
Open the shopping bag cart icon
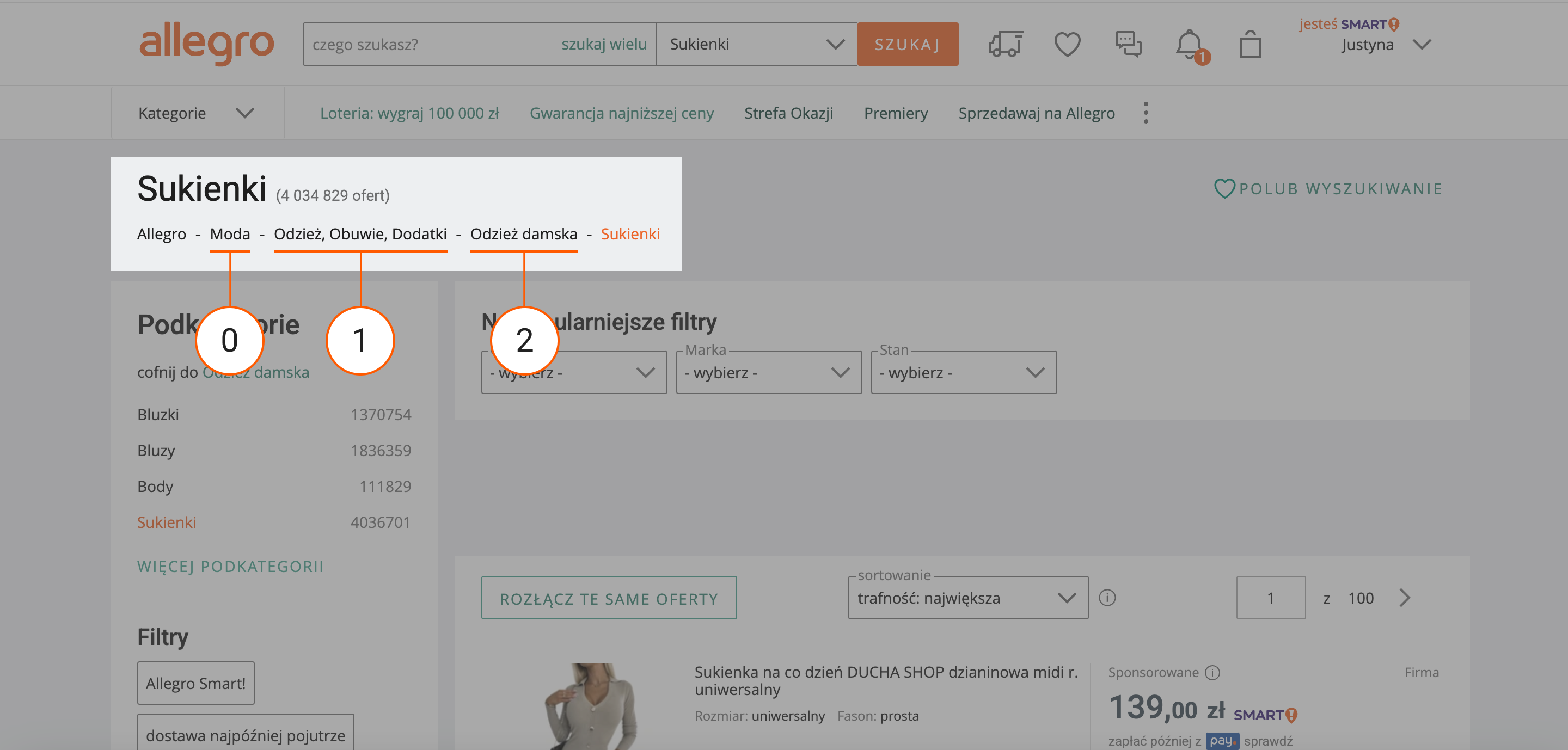coord(1250,44)
